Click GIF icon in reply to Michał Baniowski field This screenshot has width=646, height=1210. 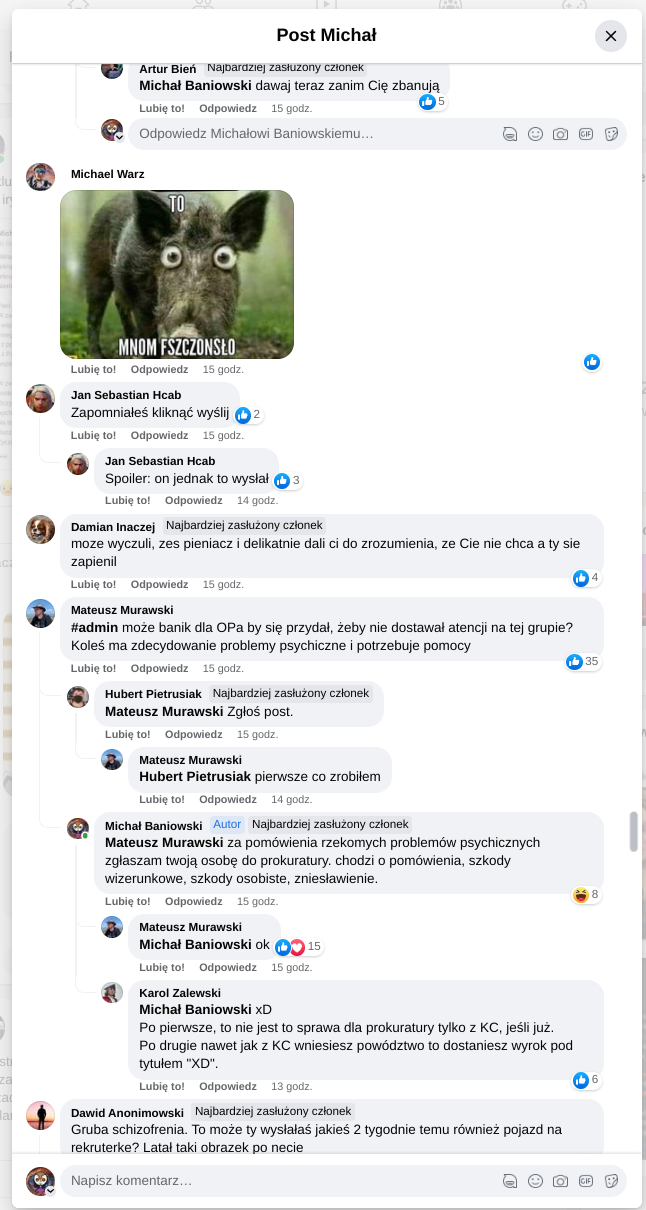[x=586, y=134]
